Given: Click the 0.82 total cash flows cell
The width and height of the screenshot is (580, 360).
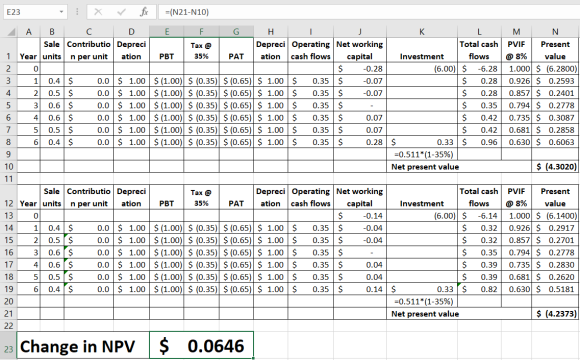Looking at the screenshot, I should click(479, 289).
